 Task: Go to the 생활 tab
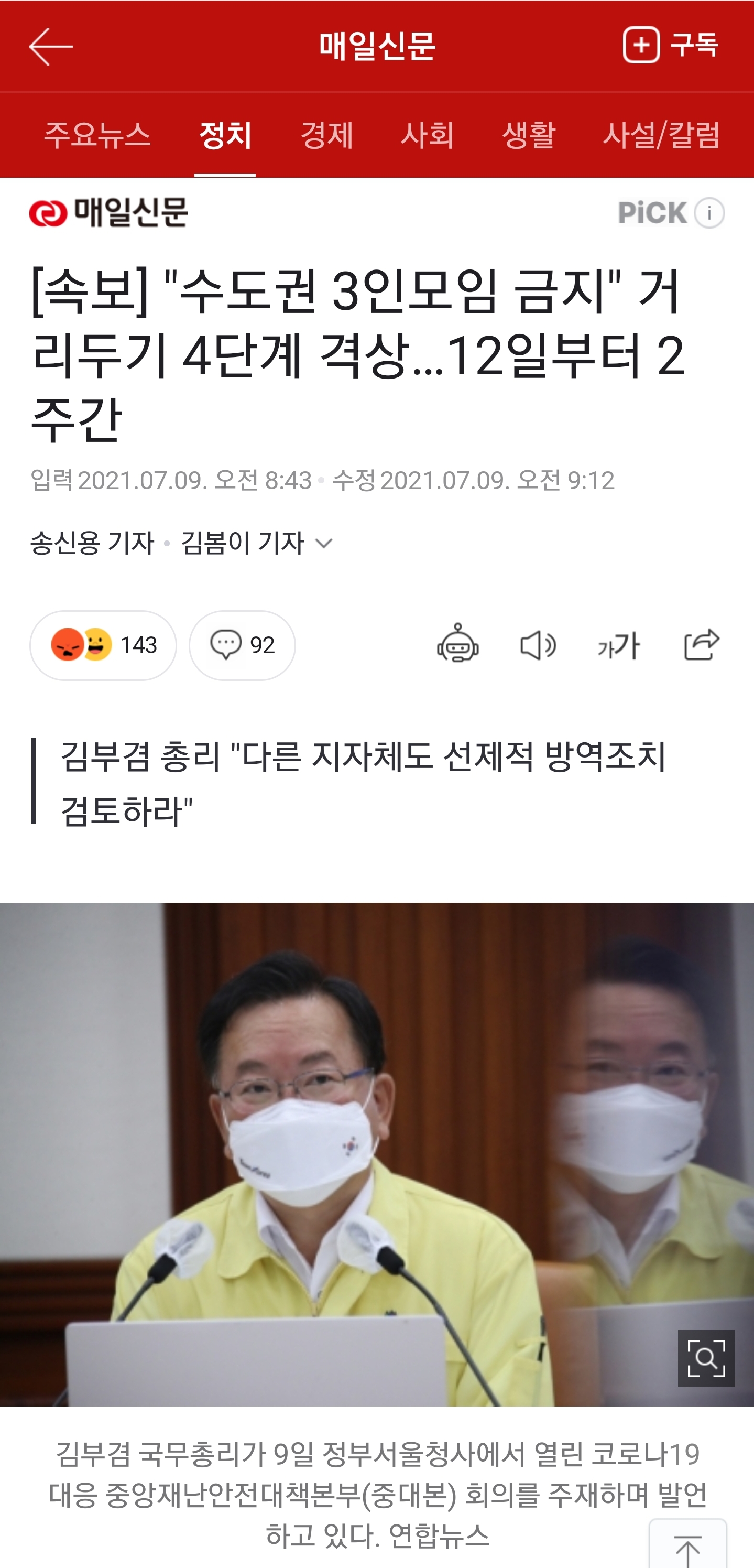[528, 135]
